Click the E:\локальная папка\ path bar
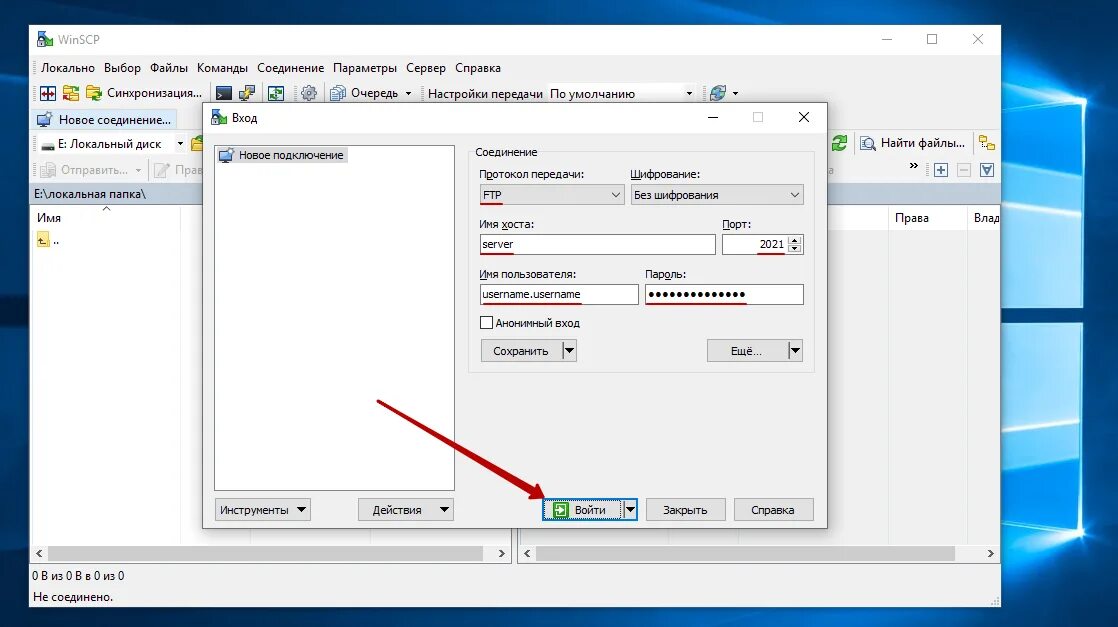This screenshot has height=627, width=1118. point(118,194)
